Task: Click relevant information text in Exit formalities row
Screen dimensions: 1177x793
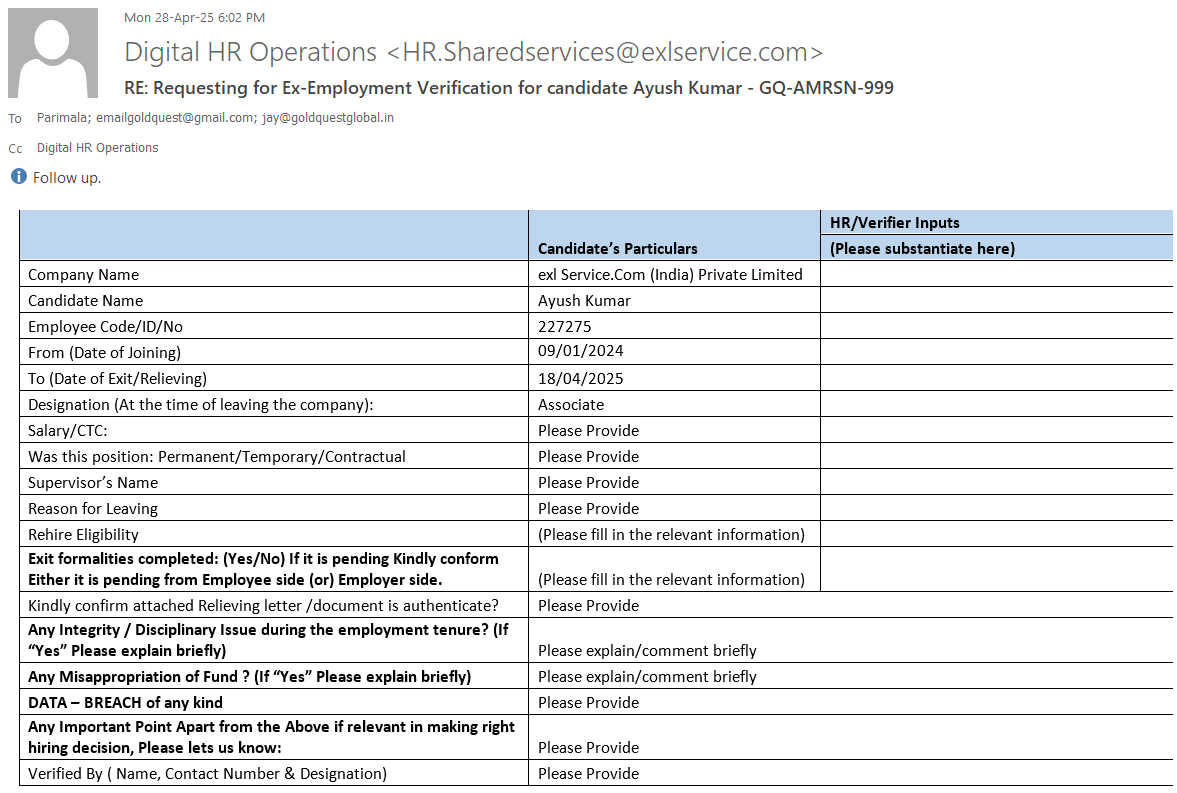Action: [x=671, y=580]
